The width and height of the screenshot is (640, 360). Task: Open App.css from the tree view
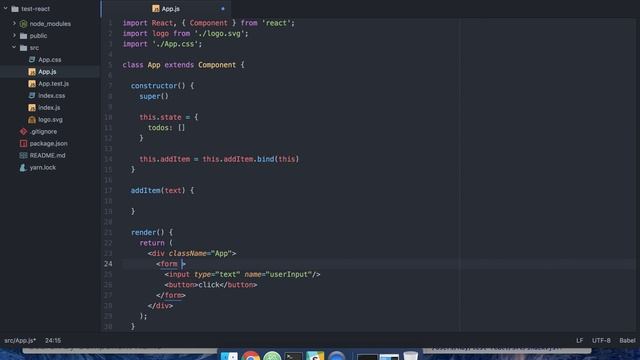[x=50, y=60]
